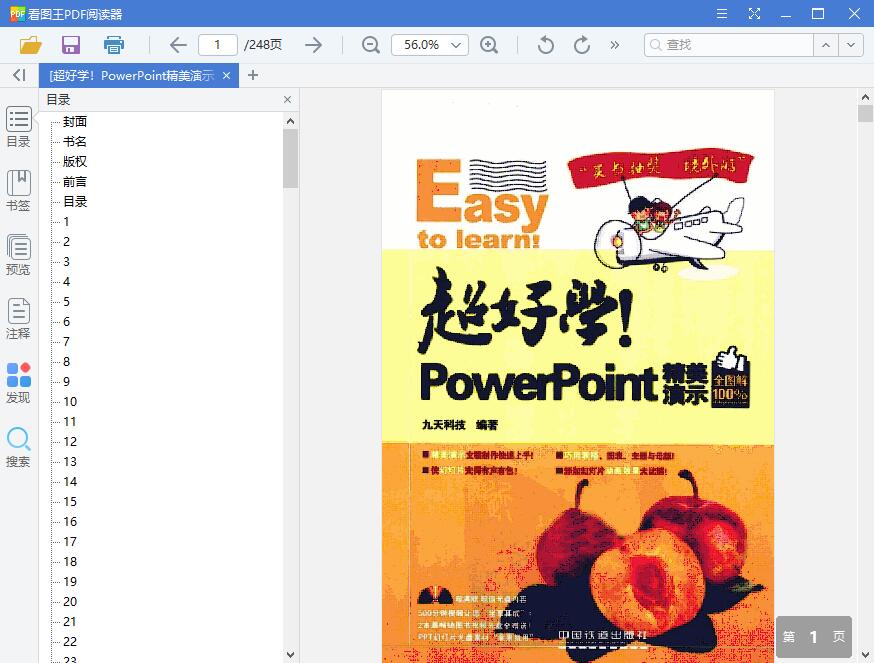
Task: Show more toolbar tools via double chevron
Action: coord(615,45)
